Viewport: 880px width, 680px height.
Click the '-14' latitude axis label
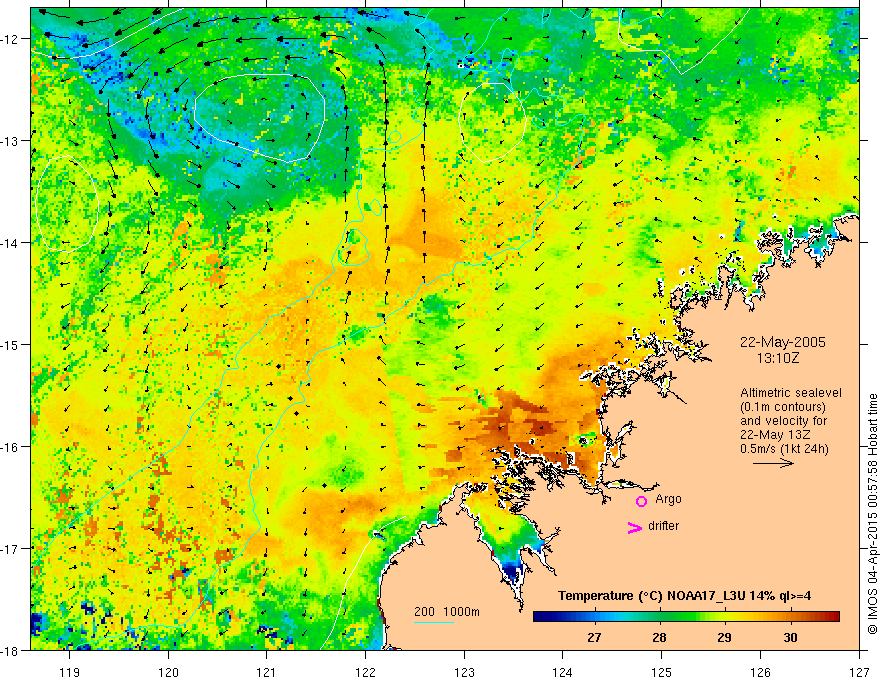[x=10, y=243]
